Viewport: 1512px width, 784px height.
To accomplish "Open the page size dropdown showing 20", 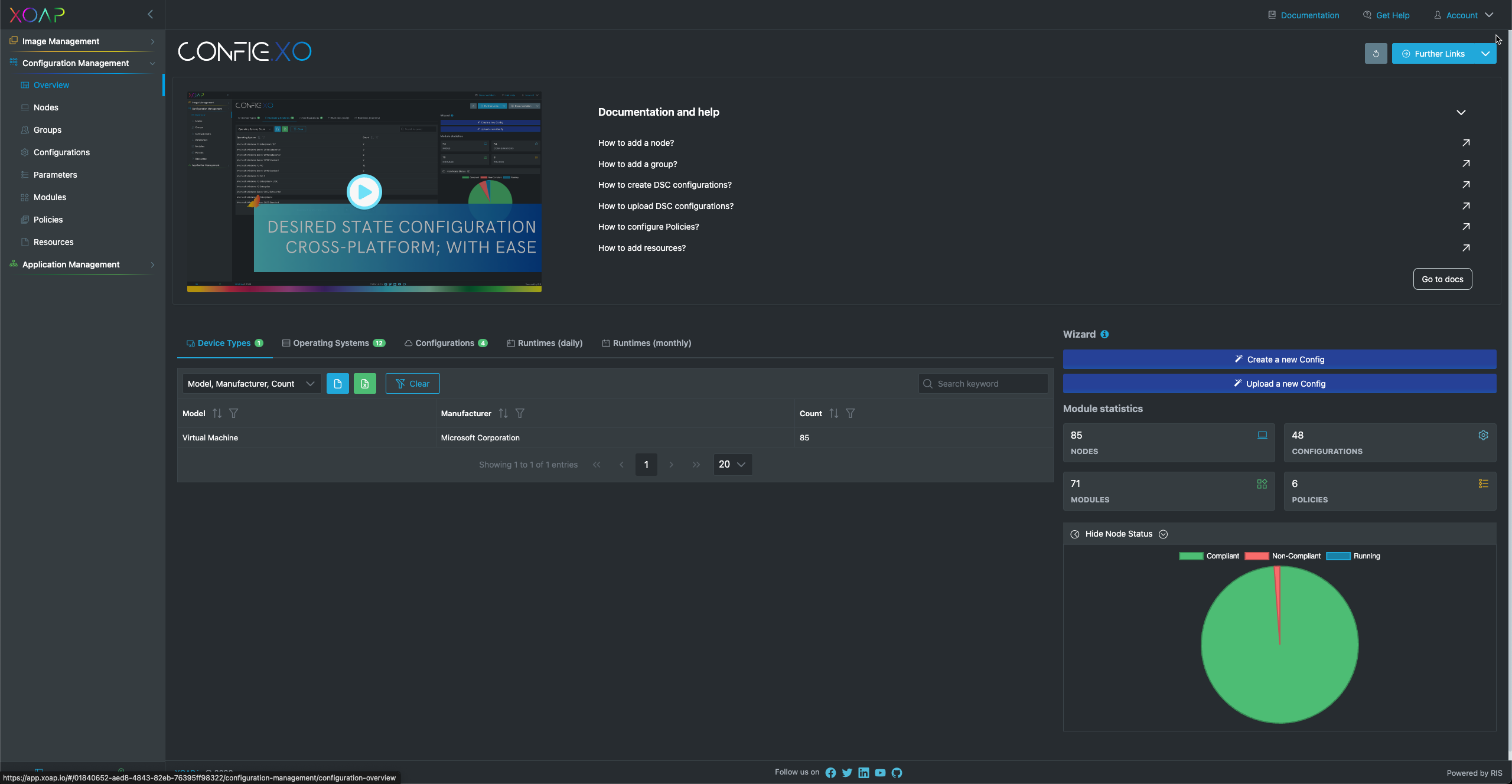I will (732, 465).
